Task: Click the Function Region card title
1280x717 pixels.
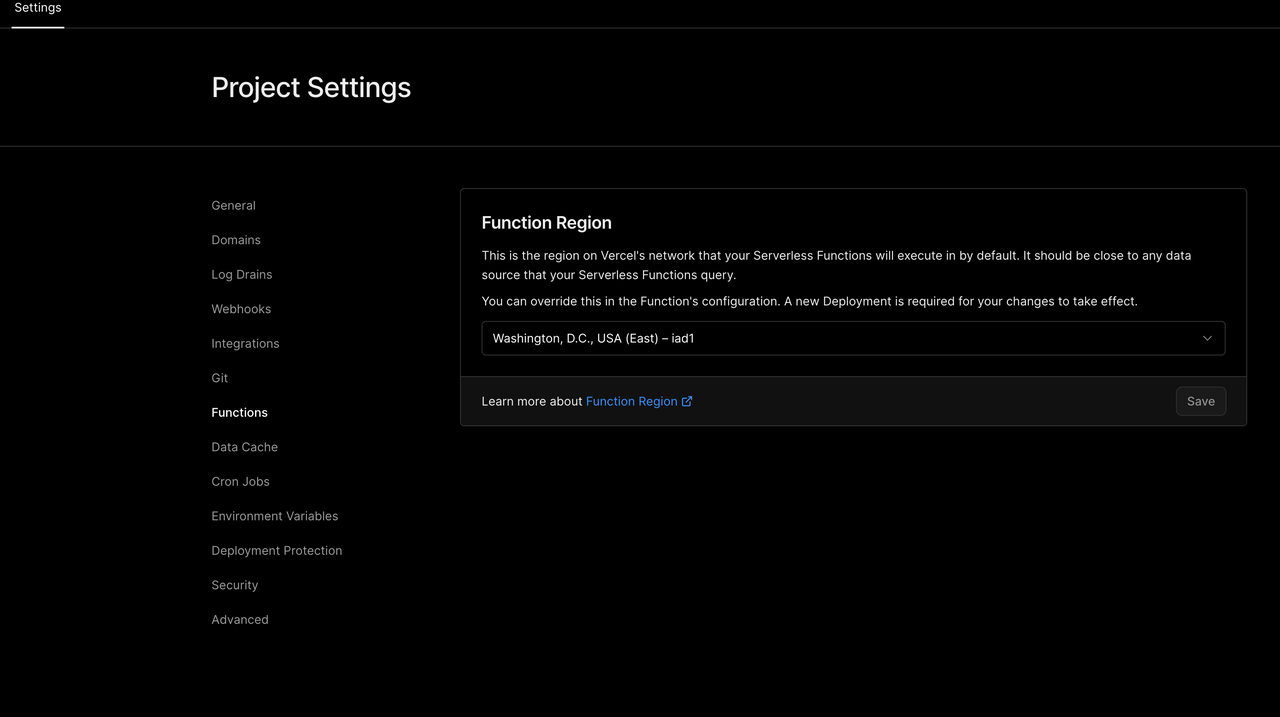Action: pyautogui.click(x=546, y=223)
